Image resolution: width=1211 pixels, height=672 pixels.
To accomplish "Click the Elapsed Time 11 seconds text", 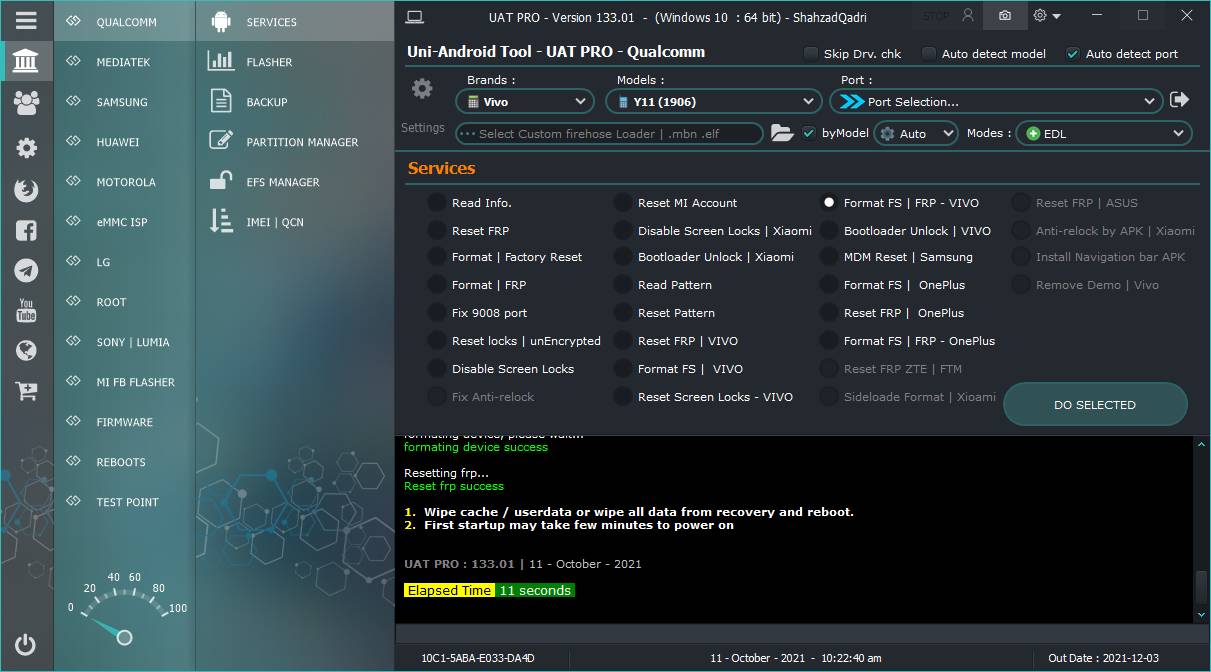I will tap(489, 590).
